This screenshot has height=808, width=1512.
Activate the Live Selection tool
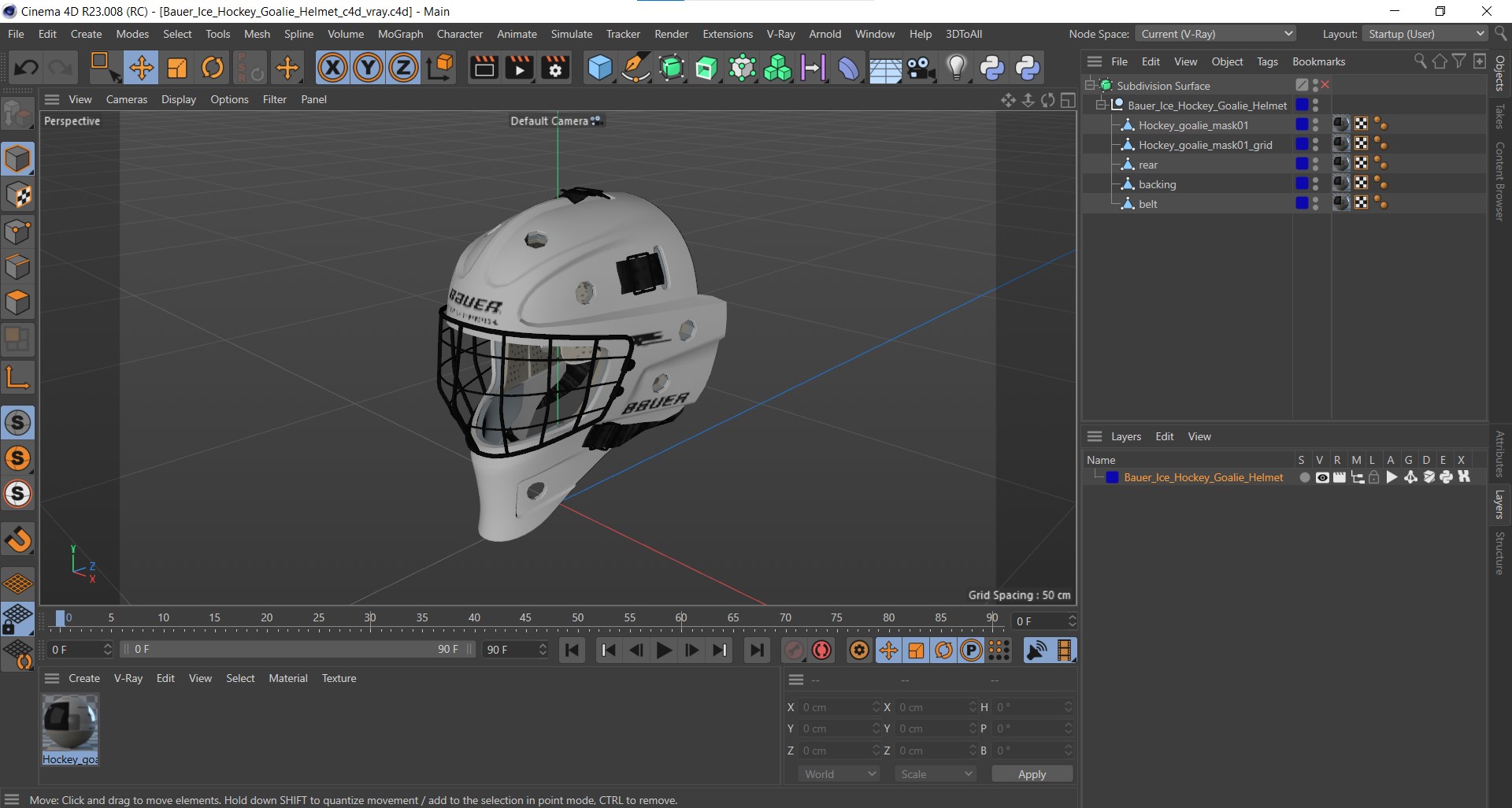(x=104, y=68)
